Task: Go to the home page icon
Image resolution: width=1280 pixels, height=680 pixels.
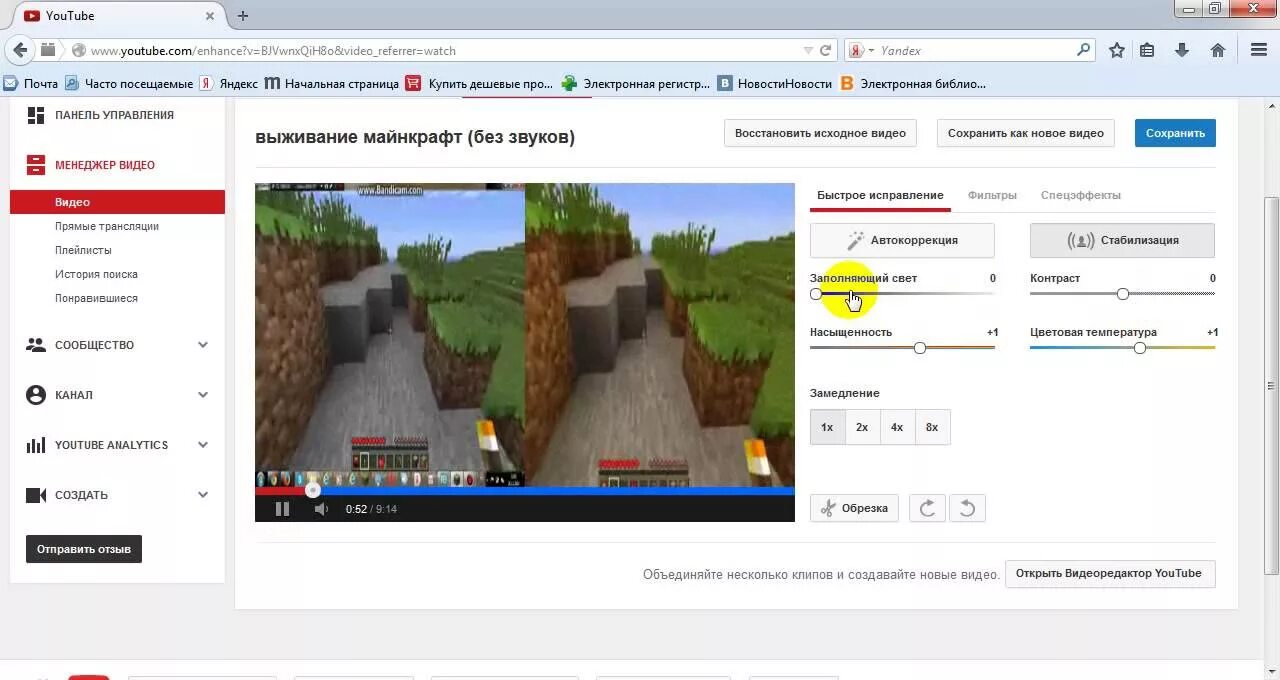Action: [x=1218, y=50]
